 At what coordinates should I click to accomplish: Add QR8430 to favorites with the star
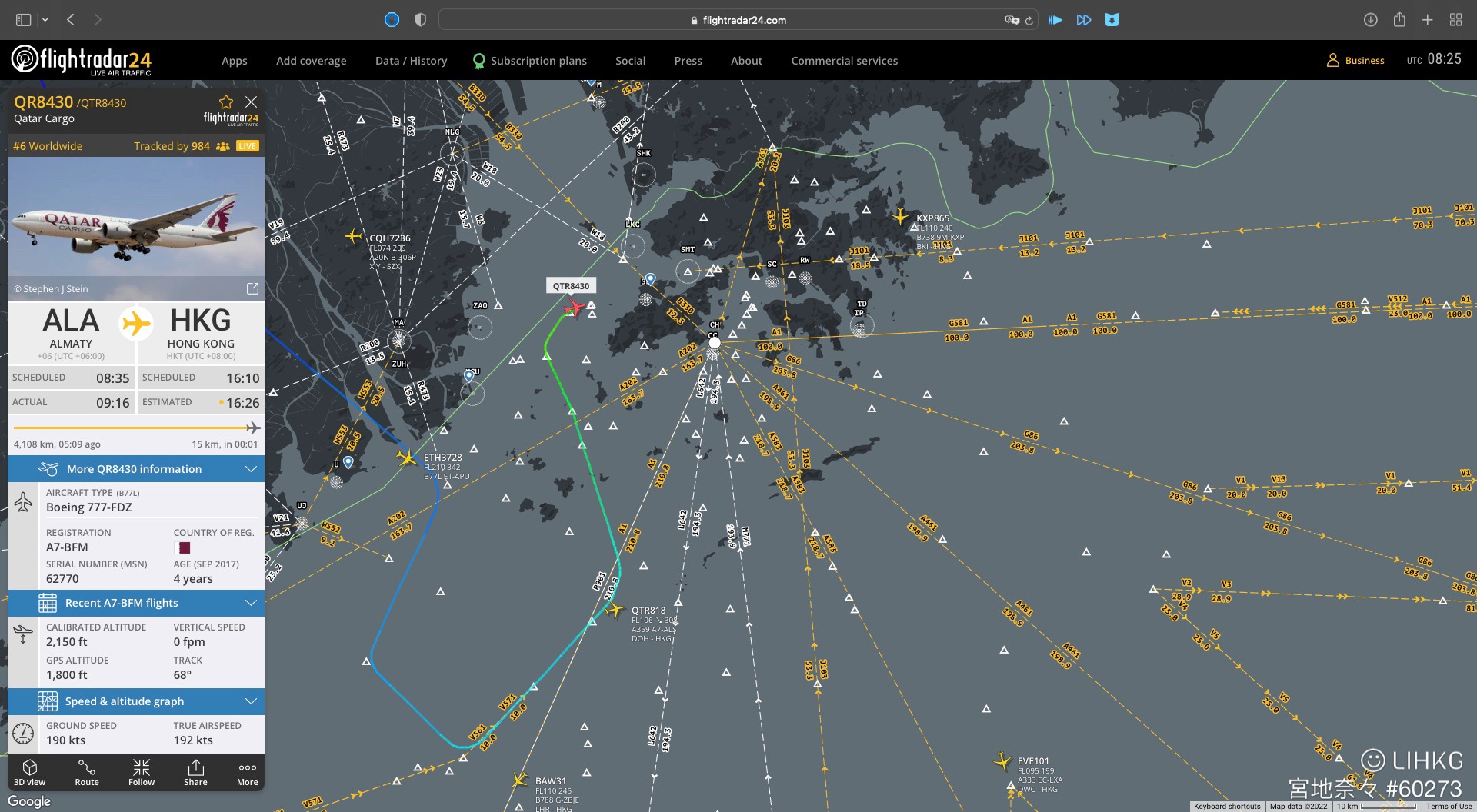coord(226,102)
